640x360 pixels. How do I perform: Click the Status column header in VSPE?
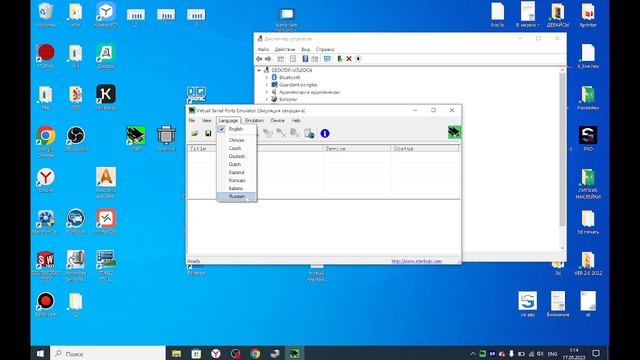coord(425,149)
